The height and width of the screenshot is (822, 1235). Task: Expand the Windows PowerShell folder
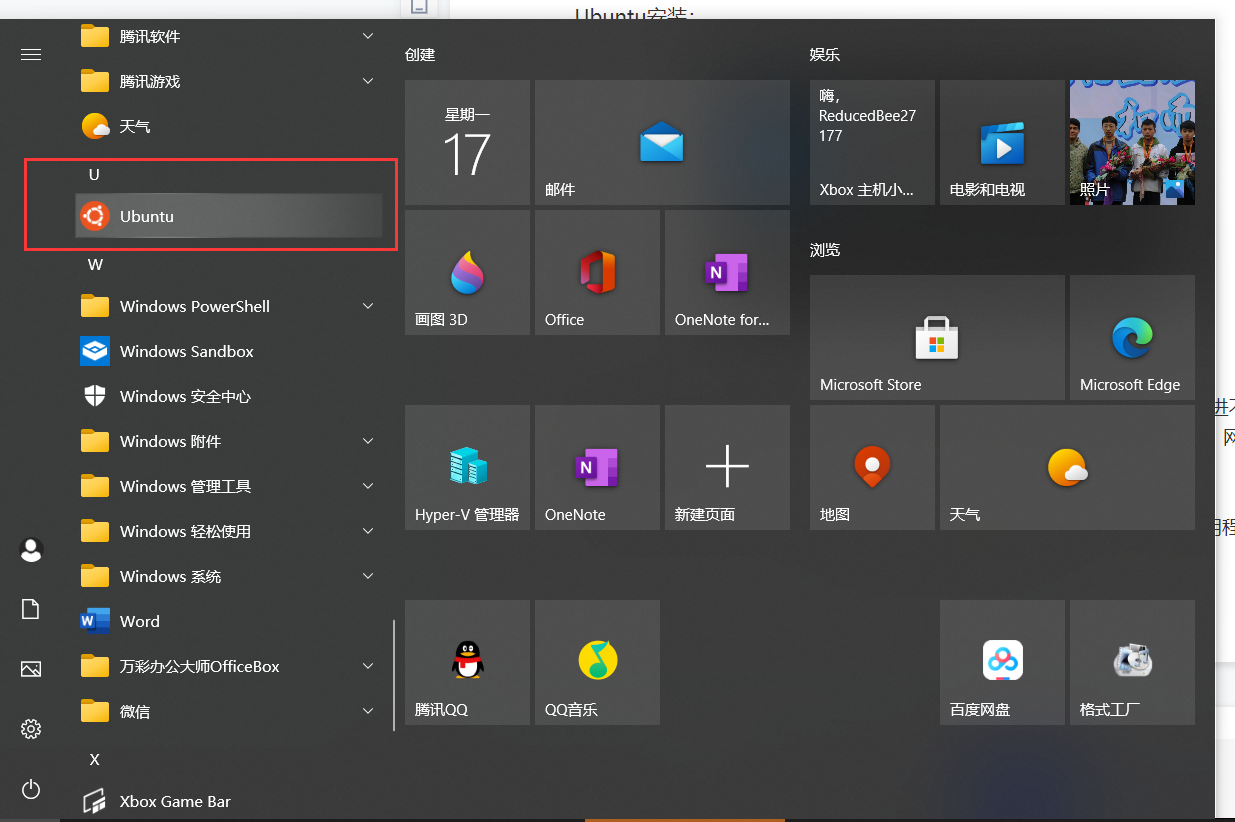(229, 306)
